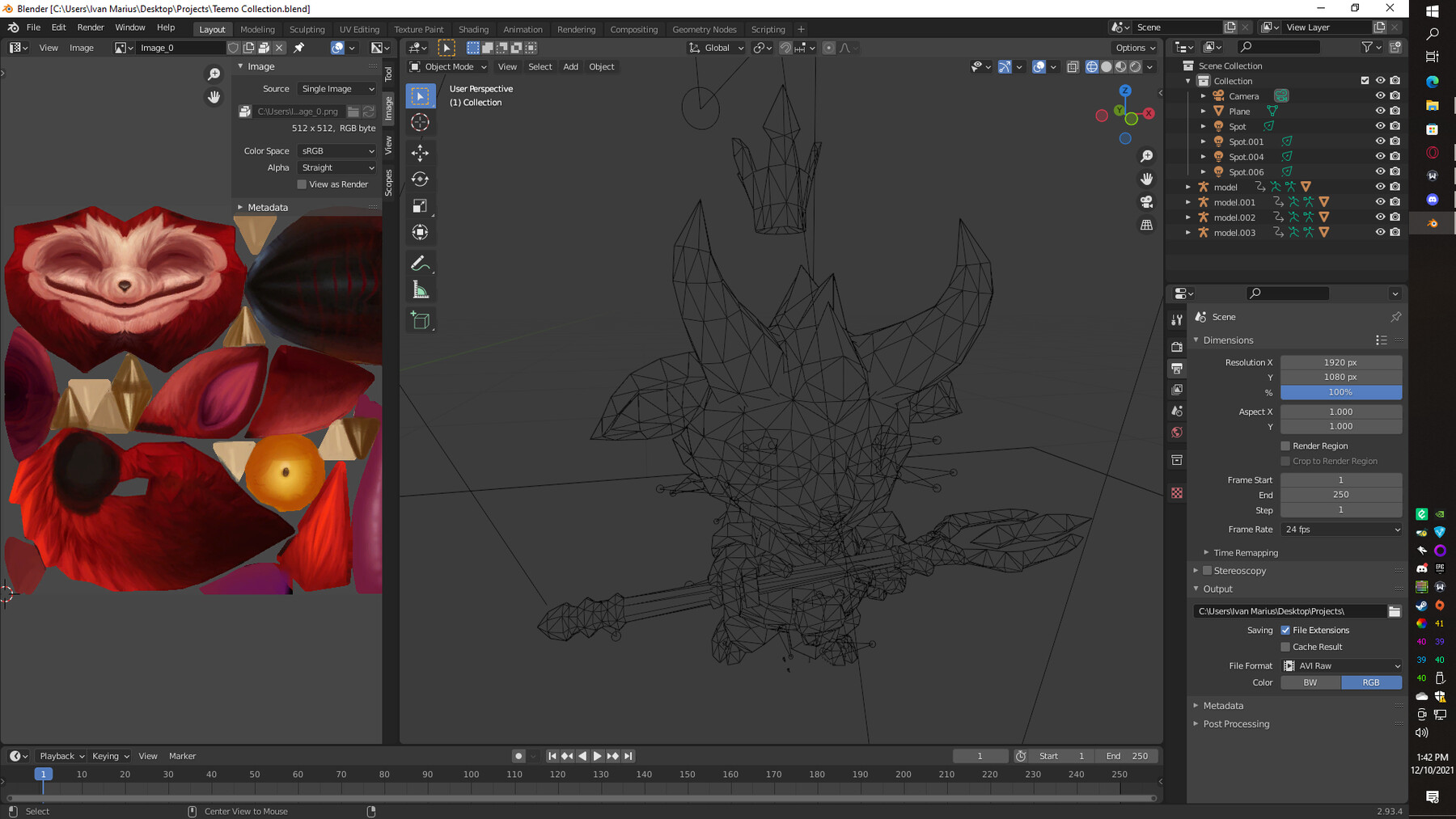Screen dimensions: 1456x819
Task: Choose the Add Cube tool
Action: (420, 320)
